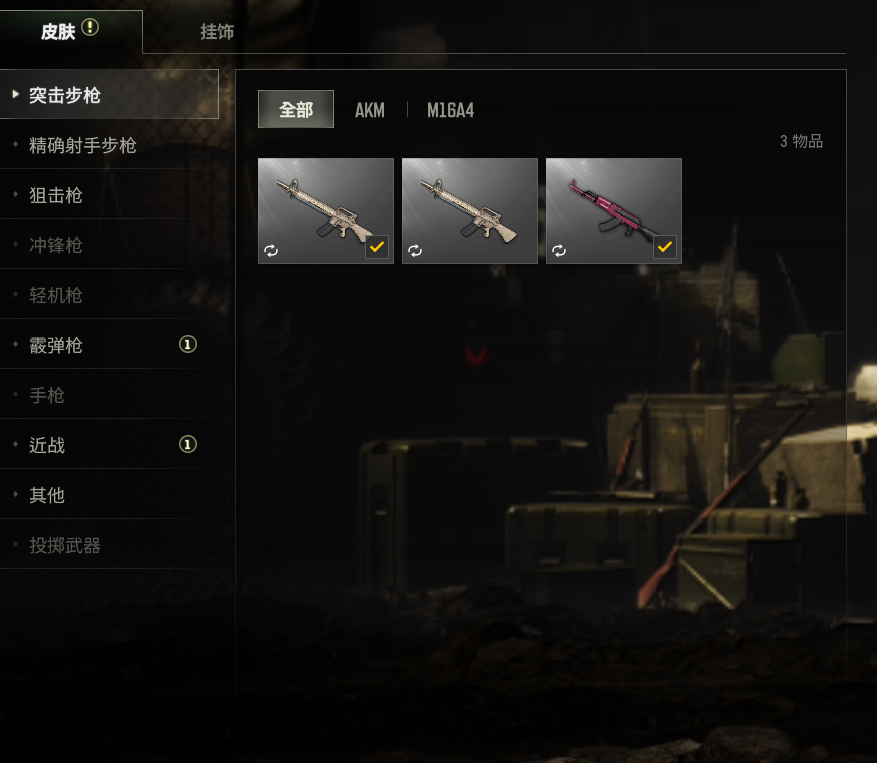
Task: Click the alert icon beside 皮肤 tab
Action: (90, 27)
